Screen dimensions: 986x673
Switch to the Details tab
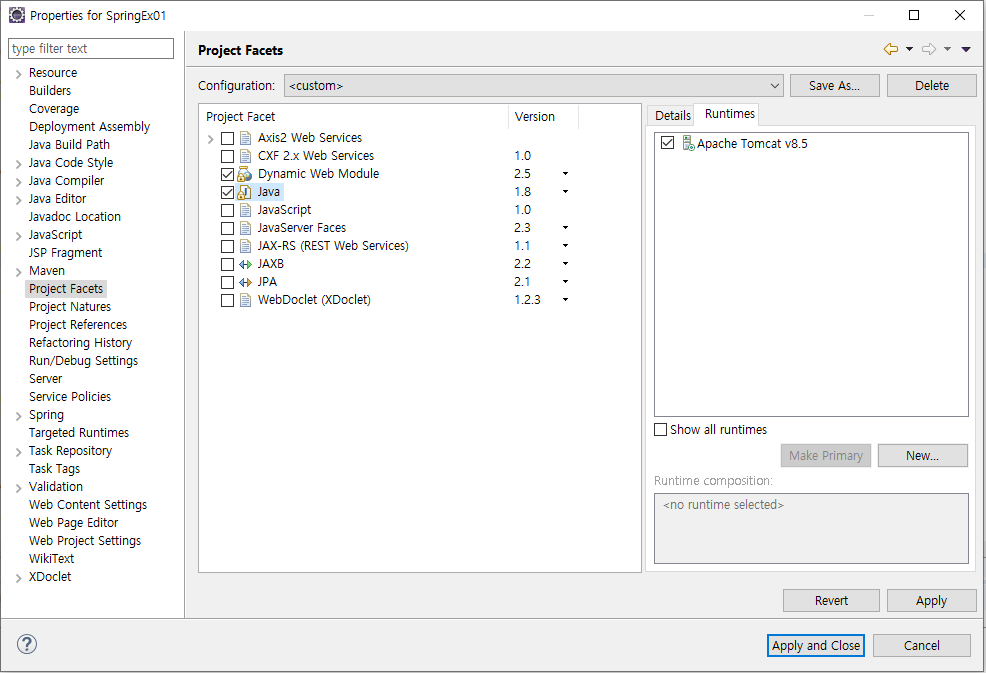click(672, 116)
